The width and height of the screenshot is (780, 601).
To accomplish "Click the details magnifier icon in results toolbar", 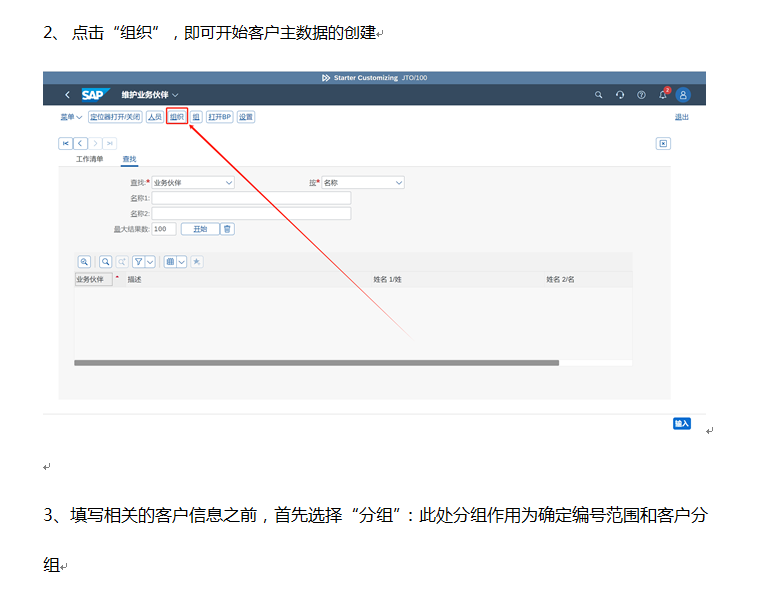I will [84, 261].
